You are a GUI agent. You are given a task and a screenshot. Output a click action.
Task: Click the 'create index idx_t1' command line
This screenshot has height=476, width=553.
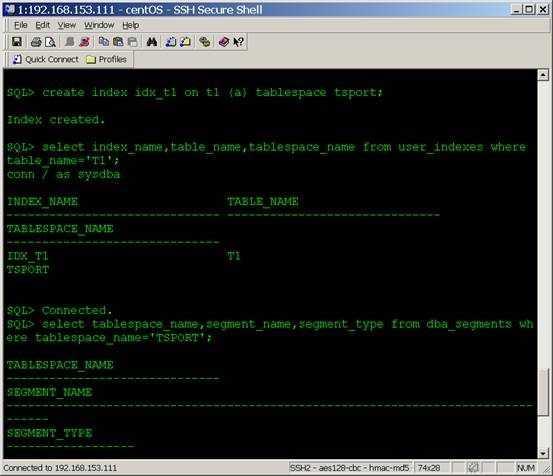[x=195, y=92]
